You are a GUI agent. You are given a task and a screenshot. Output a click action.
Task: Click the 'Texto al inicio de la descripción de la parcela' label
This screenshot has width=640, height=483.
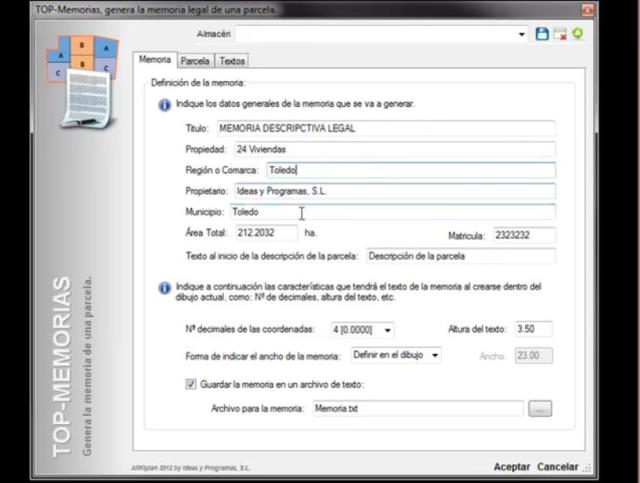point(271,256)
